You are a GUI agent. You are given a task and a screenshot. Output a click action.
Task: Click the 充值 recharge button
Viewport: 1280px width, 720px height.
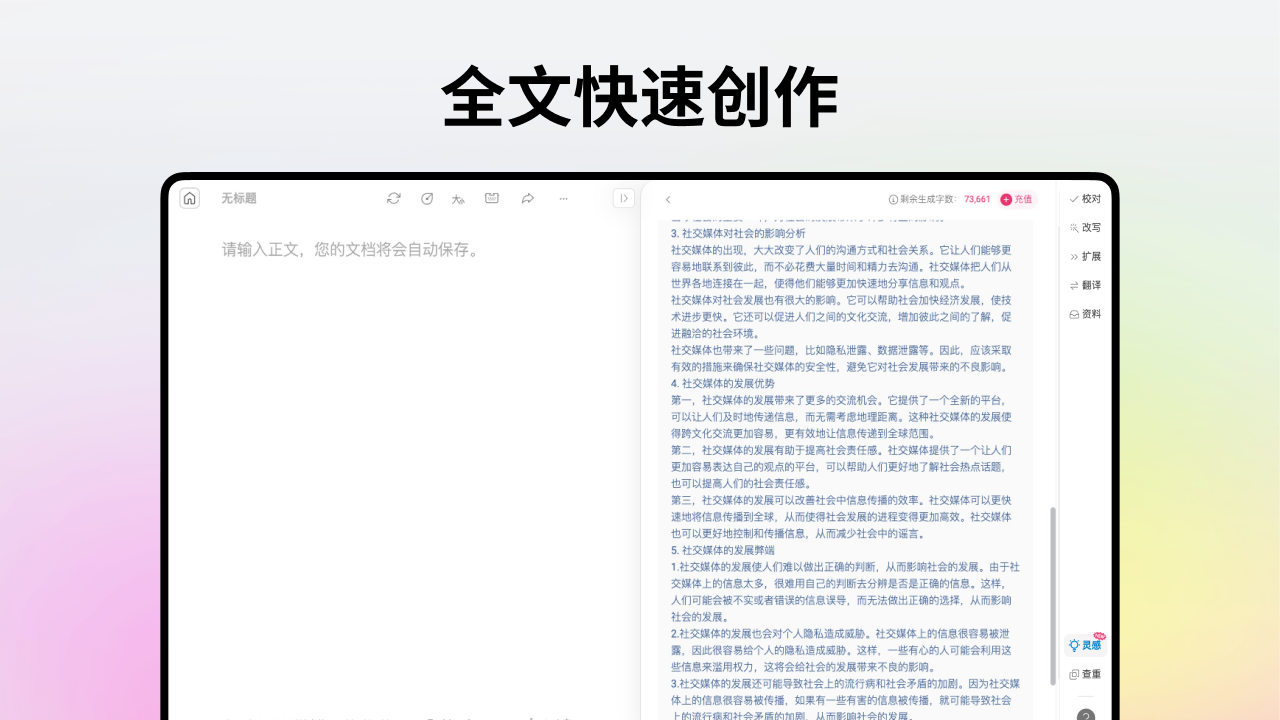click(x=1016, y=199)
